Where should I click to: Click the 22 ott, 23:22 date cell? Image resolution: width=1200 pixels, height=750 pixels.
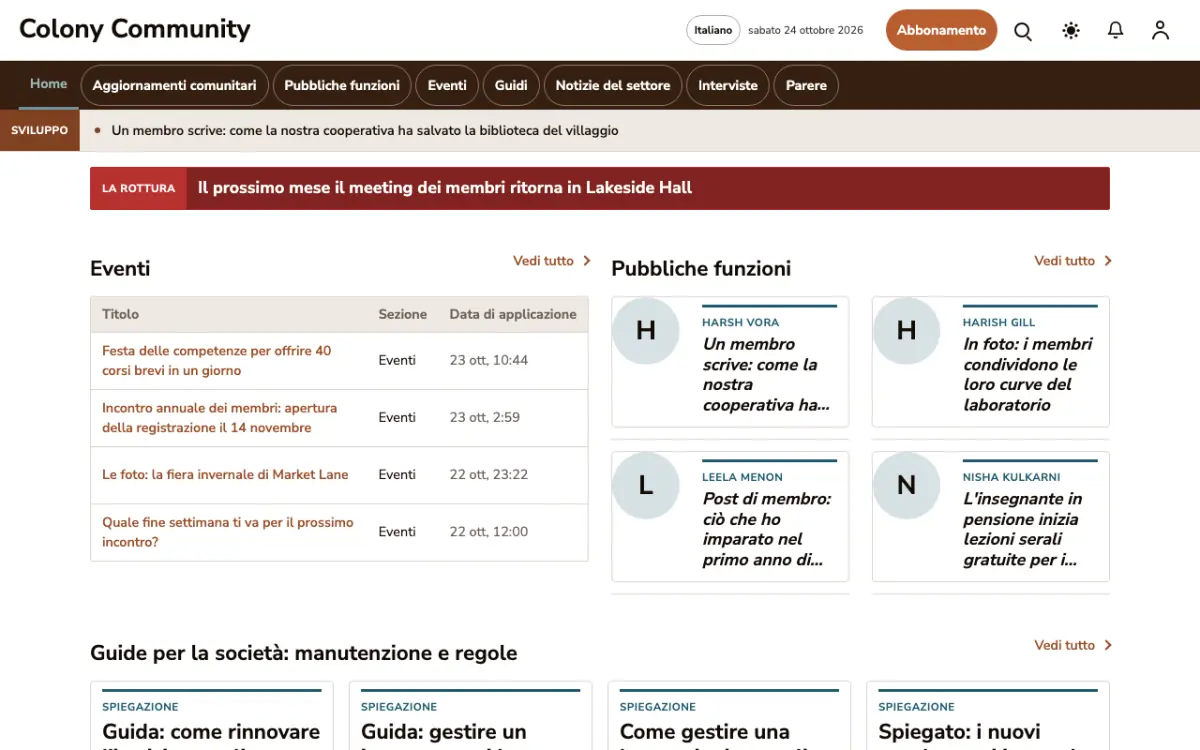click(489, 475)
